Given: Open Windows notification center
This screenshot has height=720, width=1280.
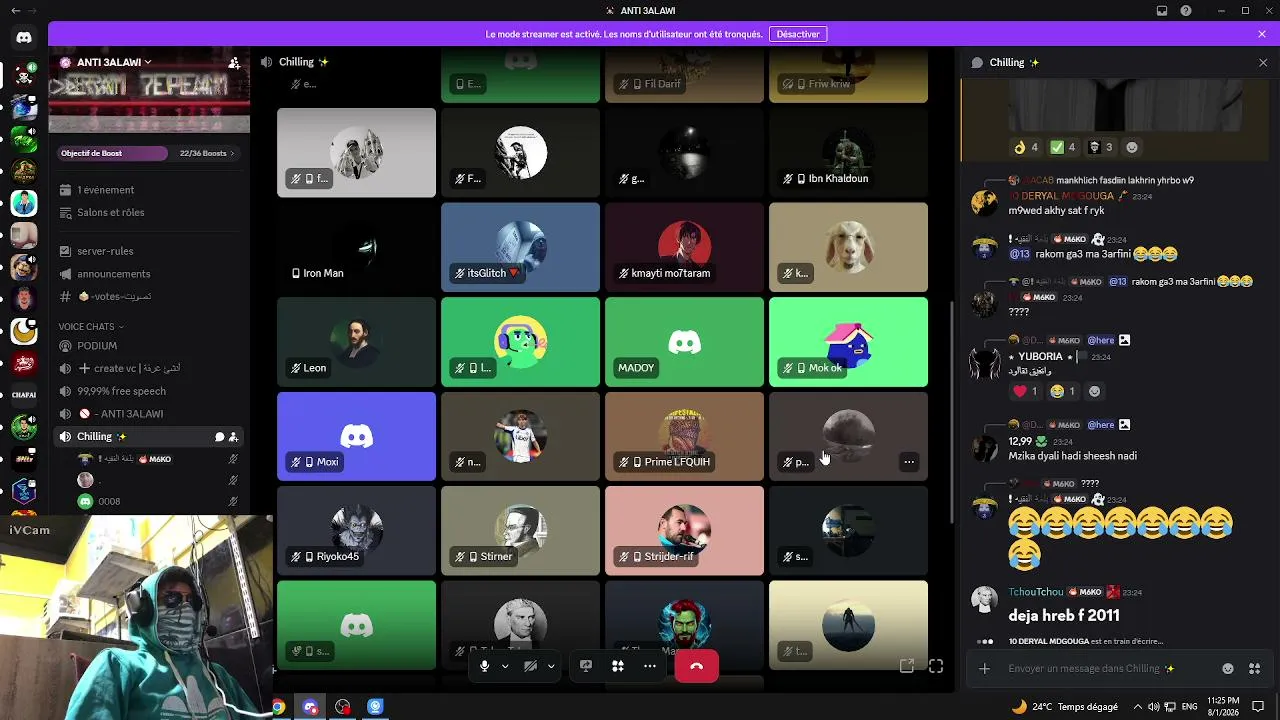Looking at the screenshot, I should coord(1259,706).
